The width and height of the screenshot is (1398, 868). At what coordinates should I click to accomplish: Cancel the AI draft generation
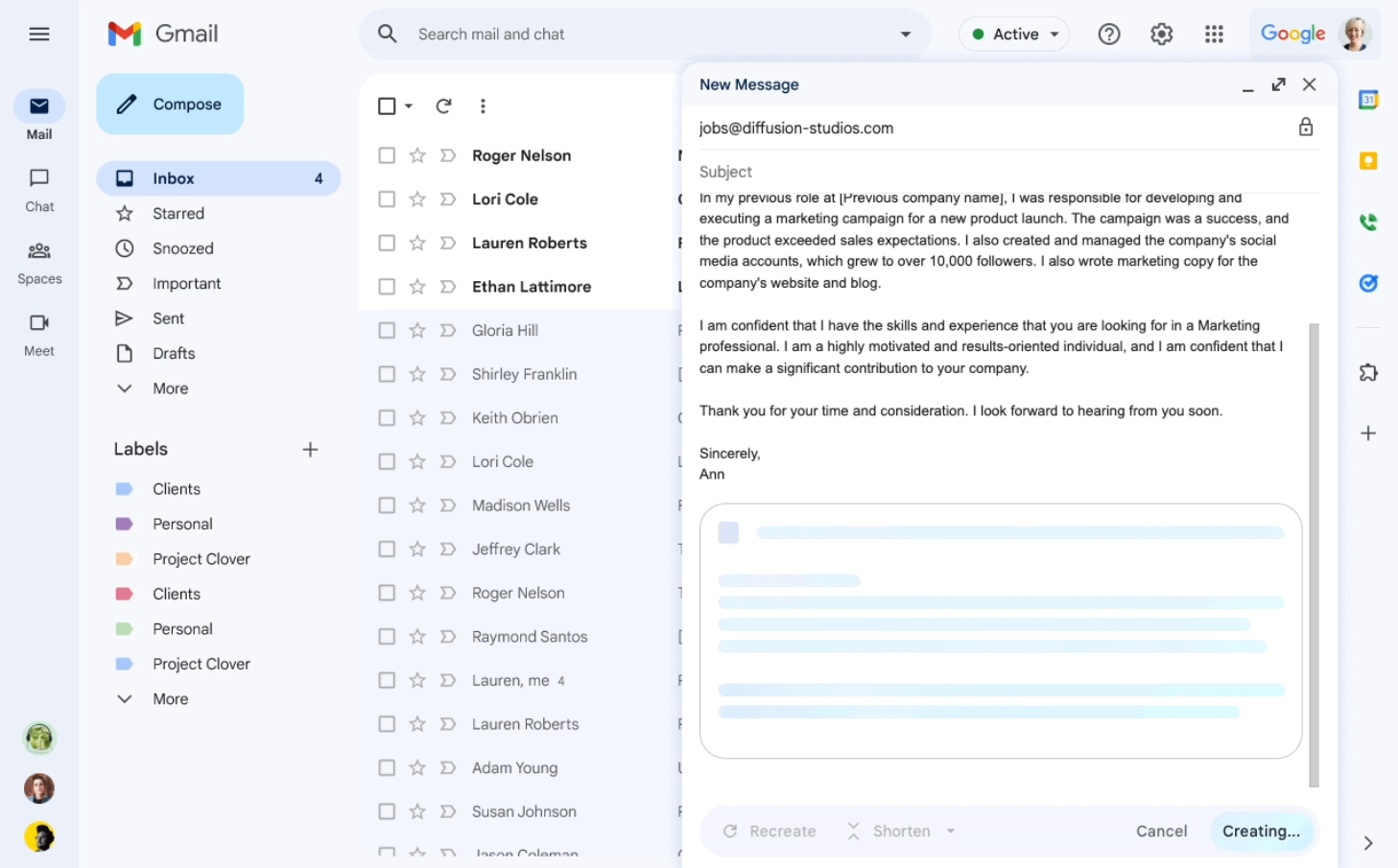1161,831
